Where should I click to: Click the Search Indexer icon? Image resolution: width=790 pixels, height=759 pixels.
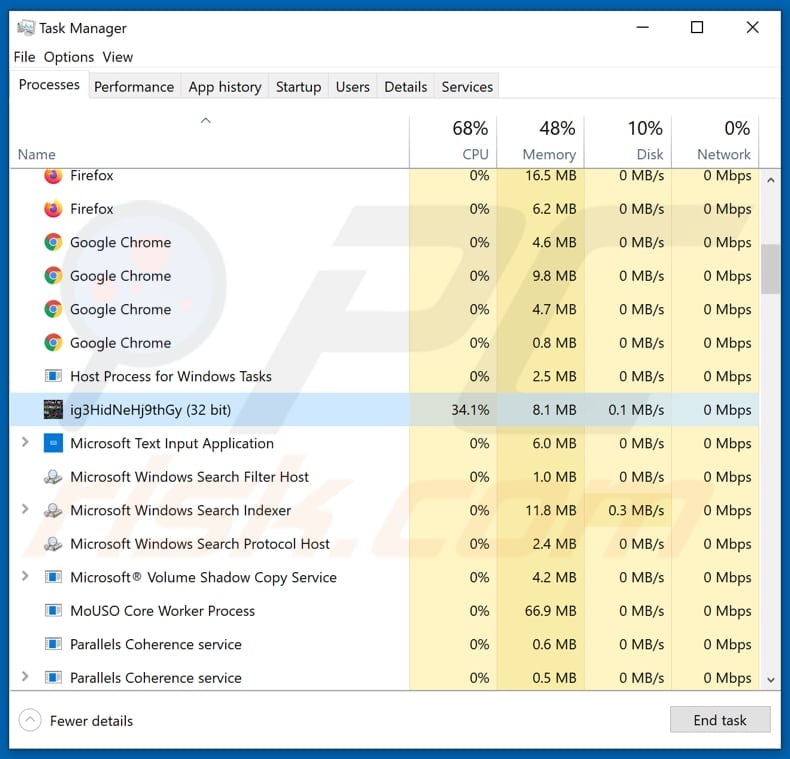pyautogui.click(x=53, y=511)
